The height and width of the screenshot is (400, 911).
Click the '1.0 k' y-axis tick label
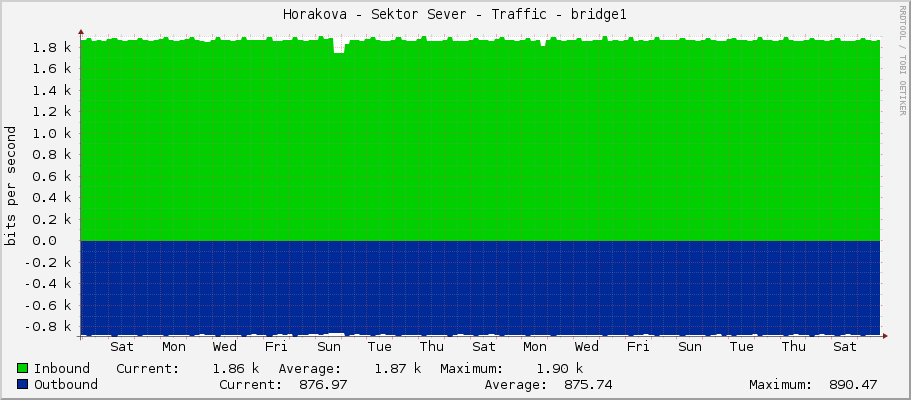click(52, 133)
